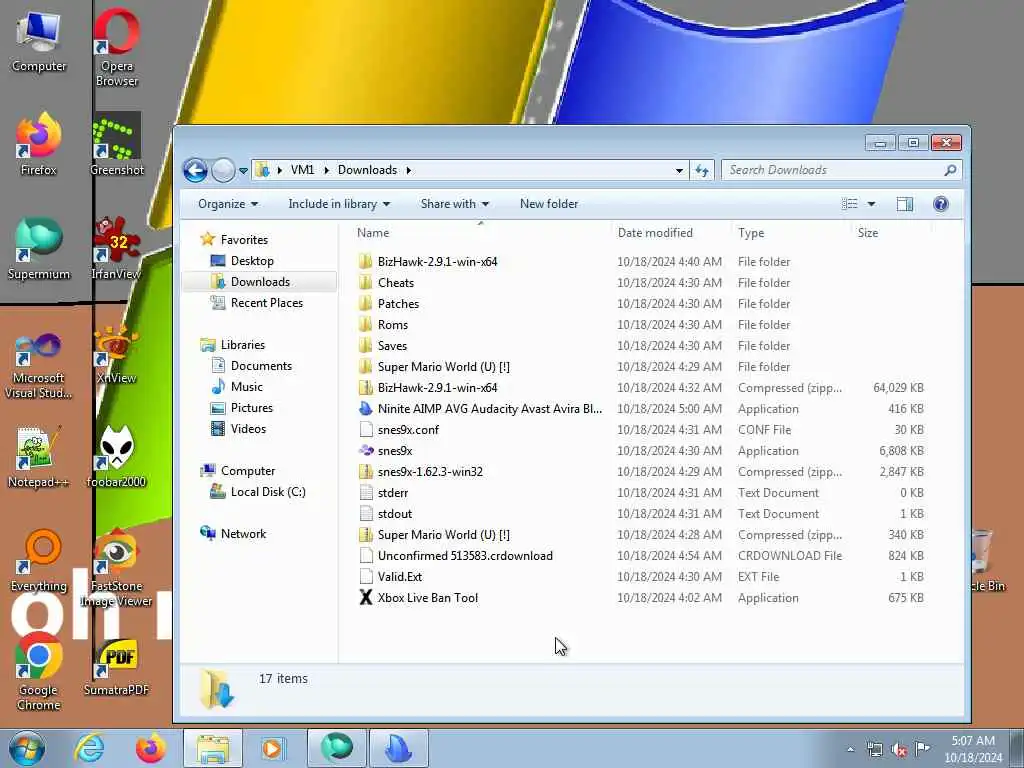Launch Greenshot from the desktop
The width and height of the screenshot is (1024, 768).
coord(116,144)
